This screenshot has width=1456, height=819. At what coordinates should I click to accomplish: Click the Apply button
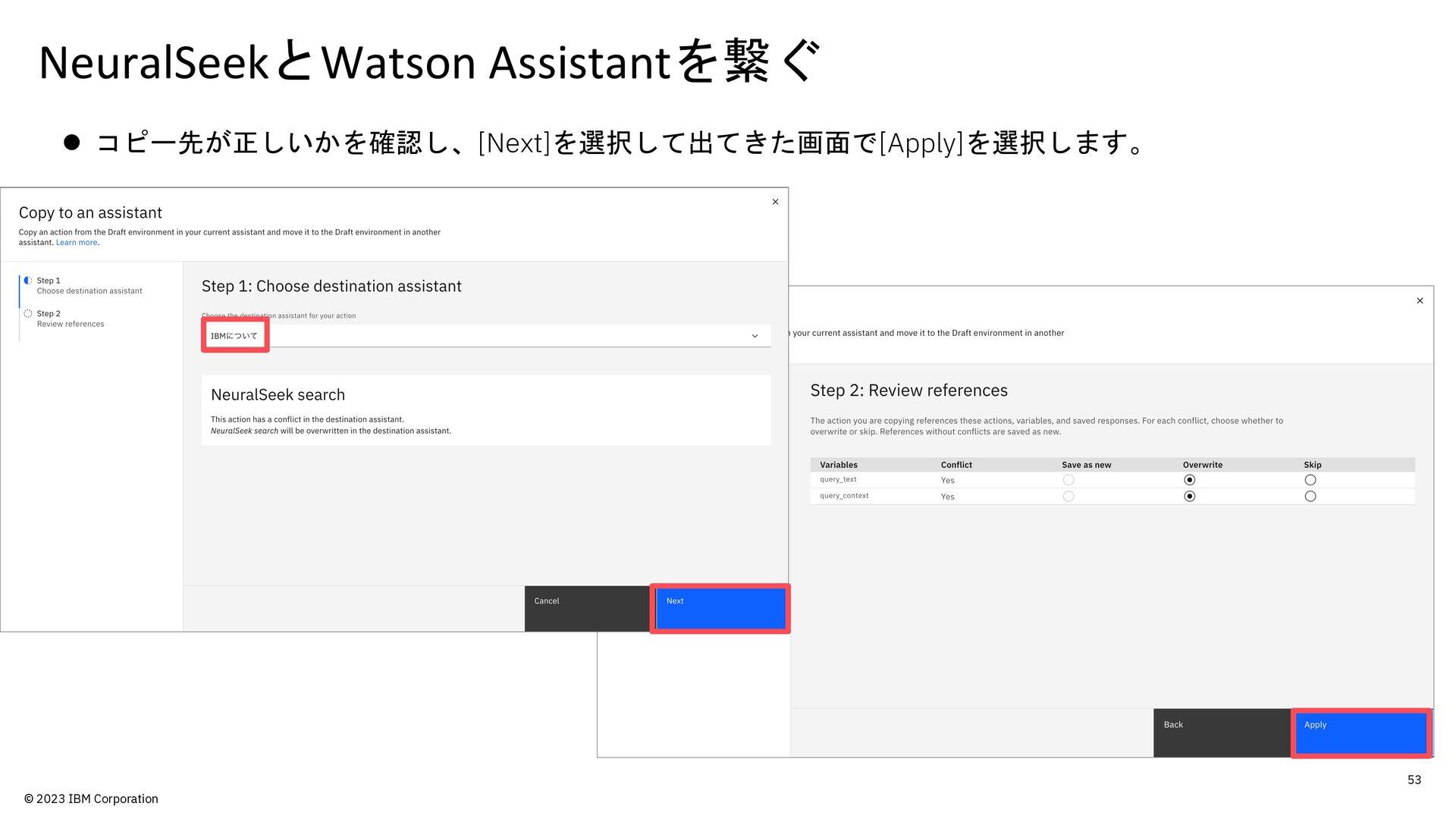click(1361, 733)
